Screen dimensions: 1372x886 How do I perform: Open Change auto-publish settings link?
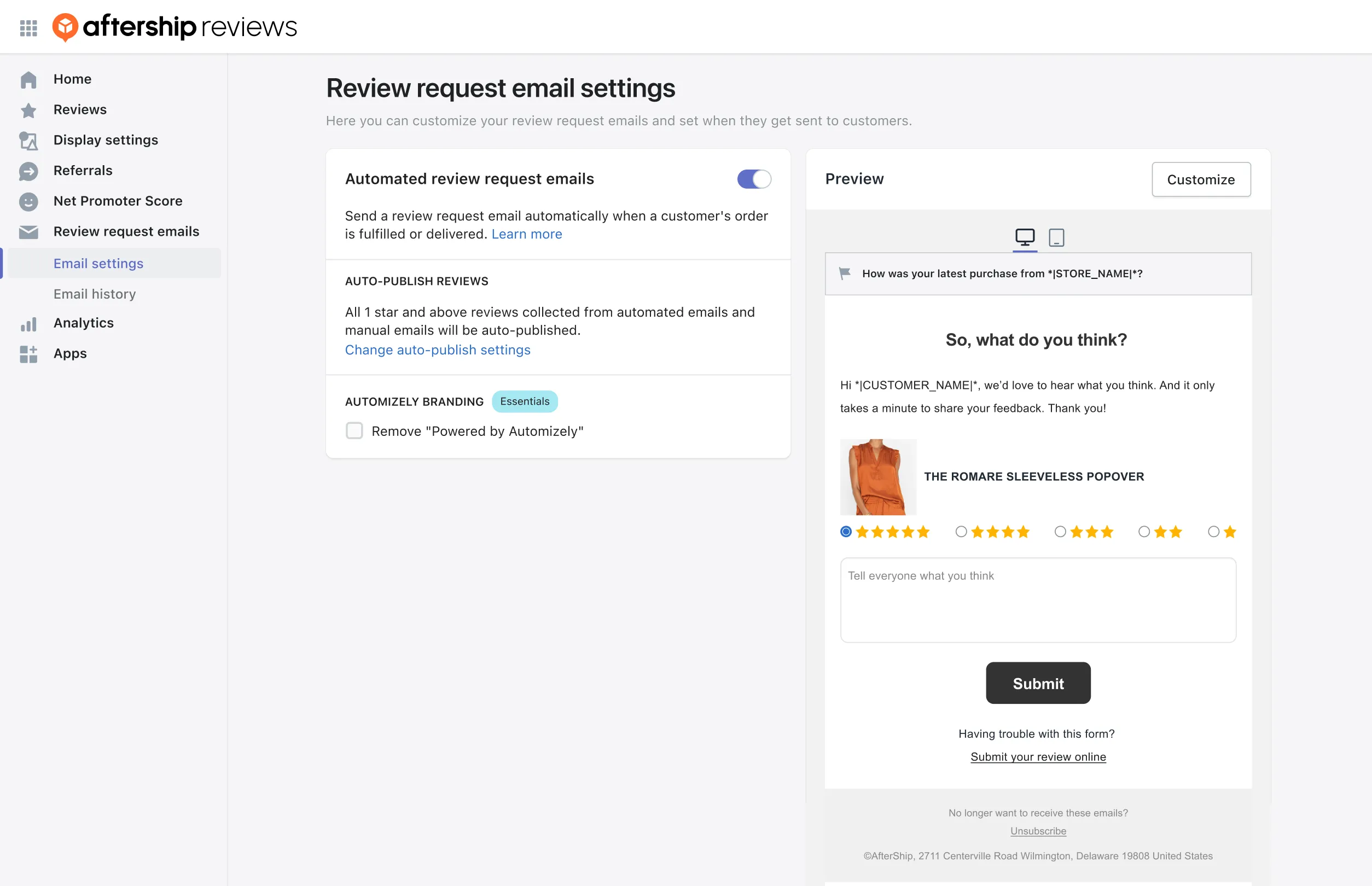[x=438, y=350]
